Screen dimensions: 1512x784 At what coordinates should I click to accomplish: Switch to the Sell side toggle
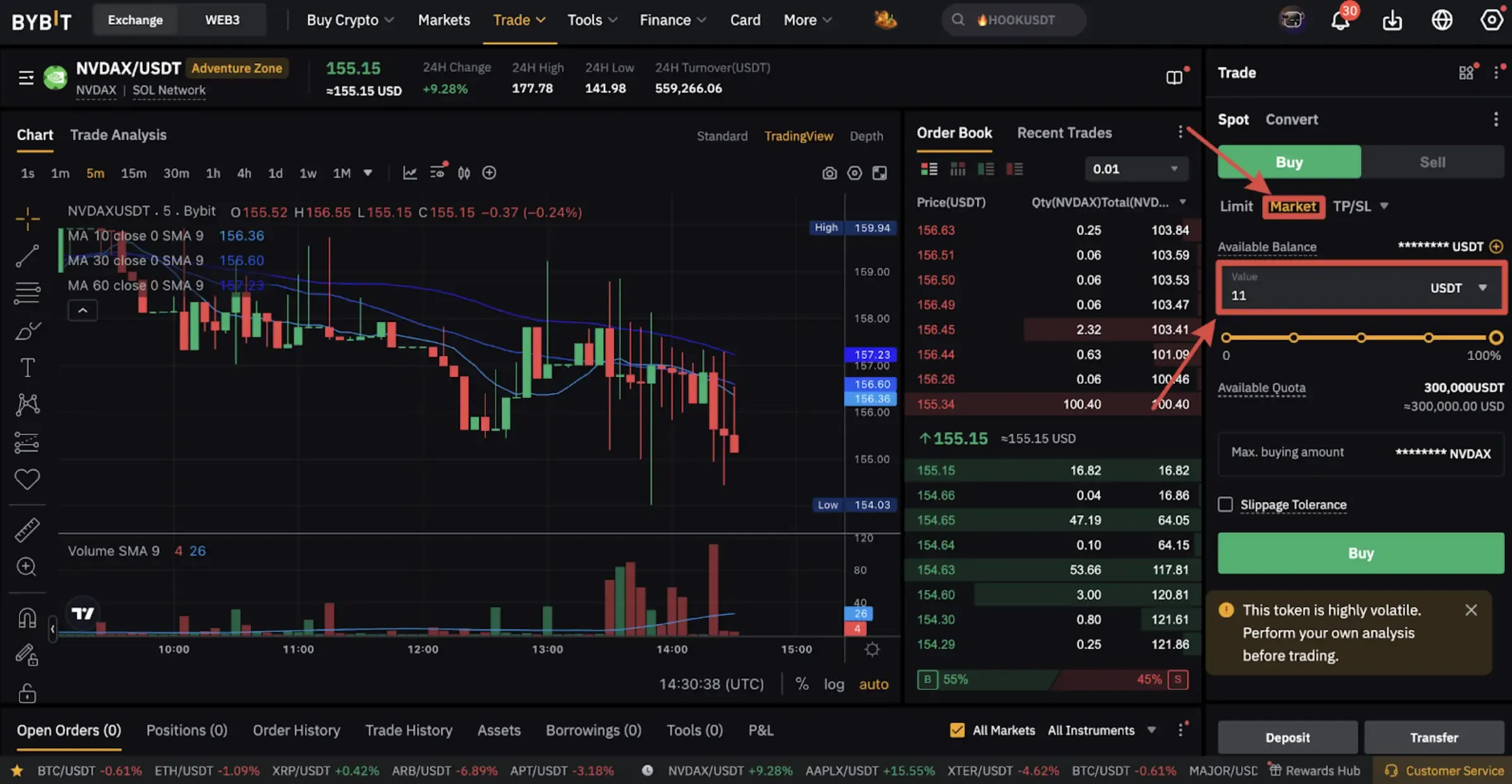1432,162
